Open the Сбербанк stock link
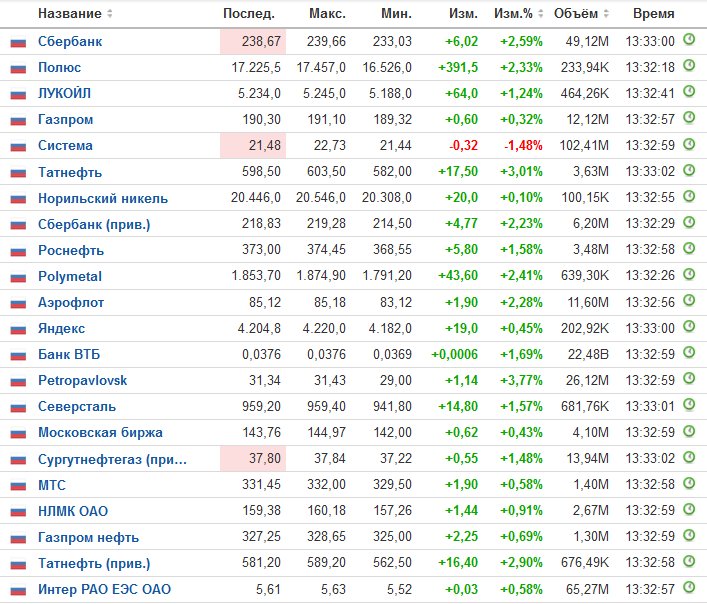The image size is (707, 604). (x=70, y=41)
